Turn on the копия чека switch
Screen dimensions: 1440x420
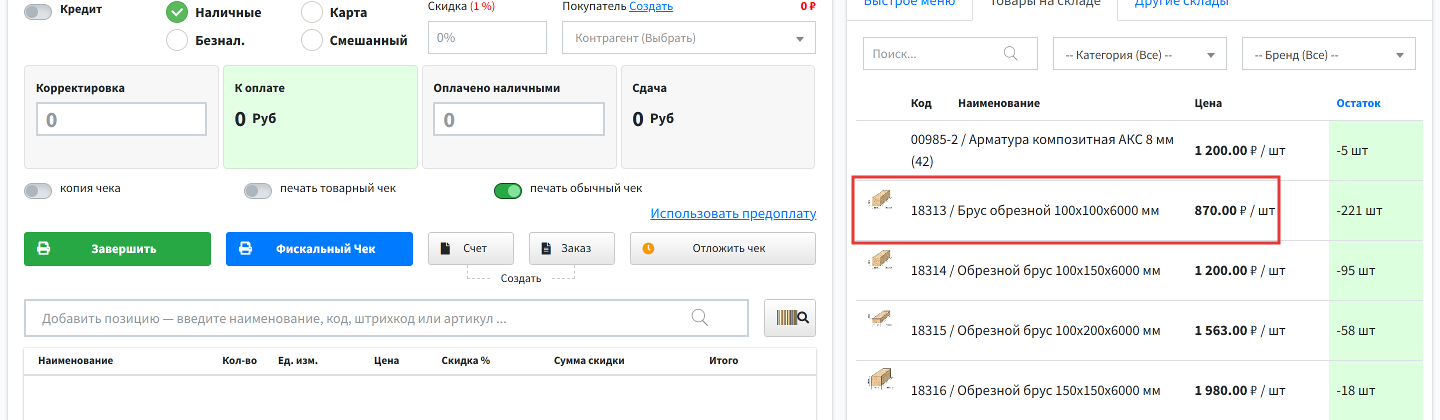tap(38, 190)
